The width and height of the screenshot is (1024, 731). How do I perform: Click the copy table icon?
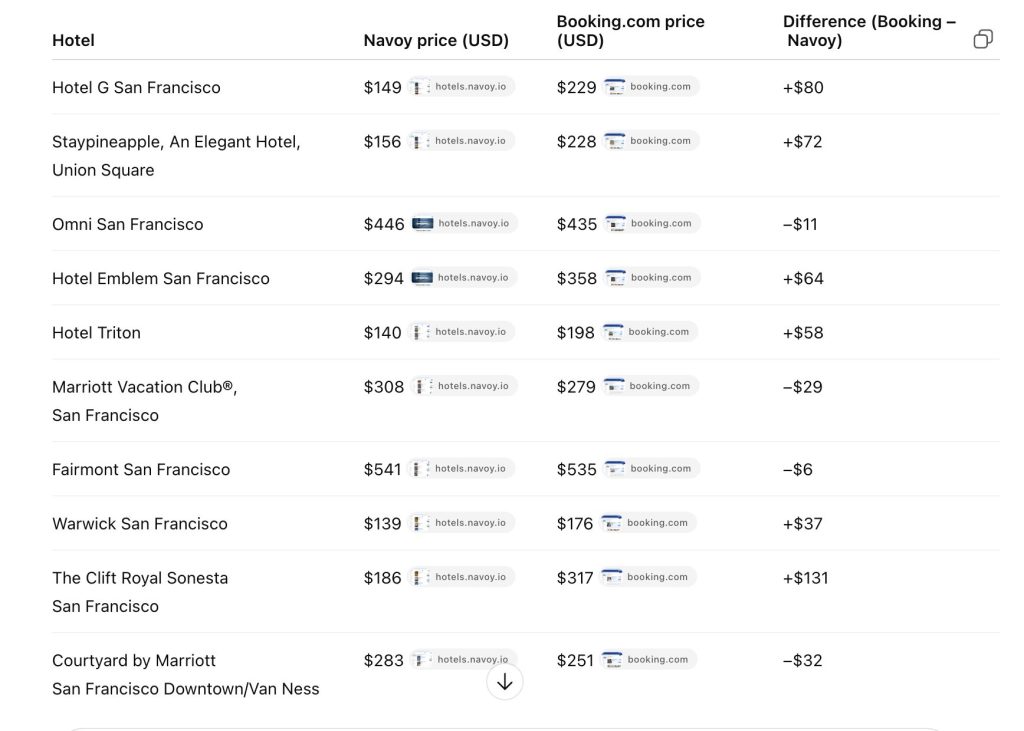pyautogui.click(x=983, y=39)
